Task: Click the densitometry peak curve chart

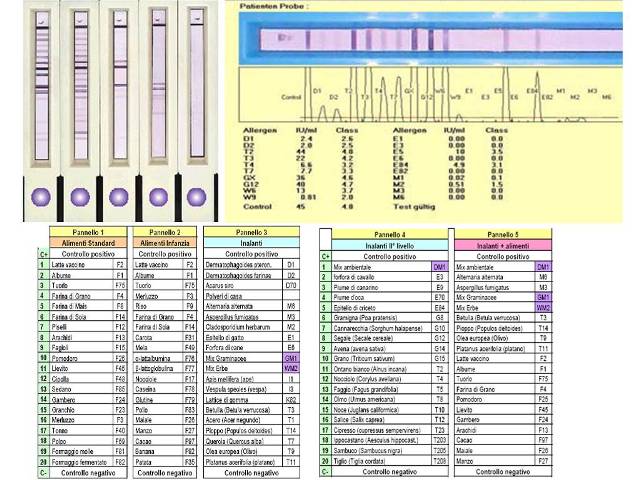Action: coord(431,95)
